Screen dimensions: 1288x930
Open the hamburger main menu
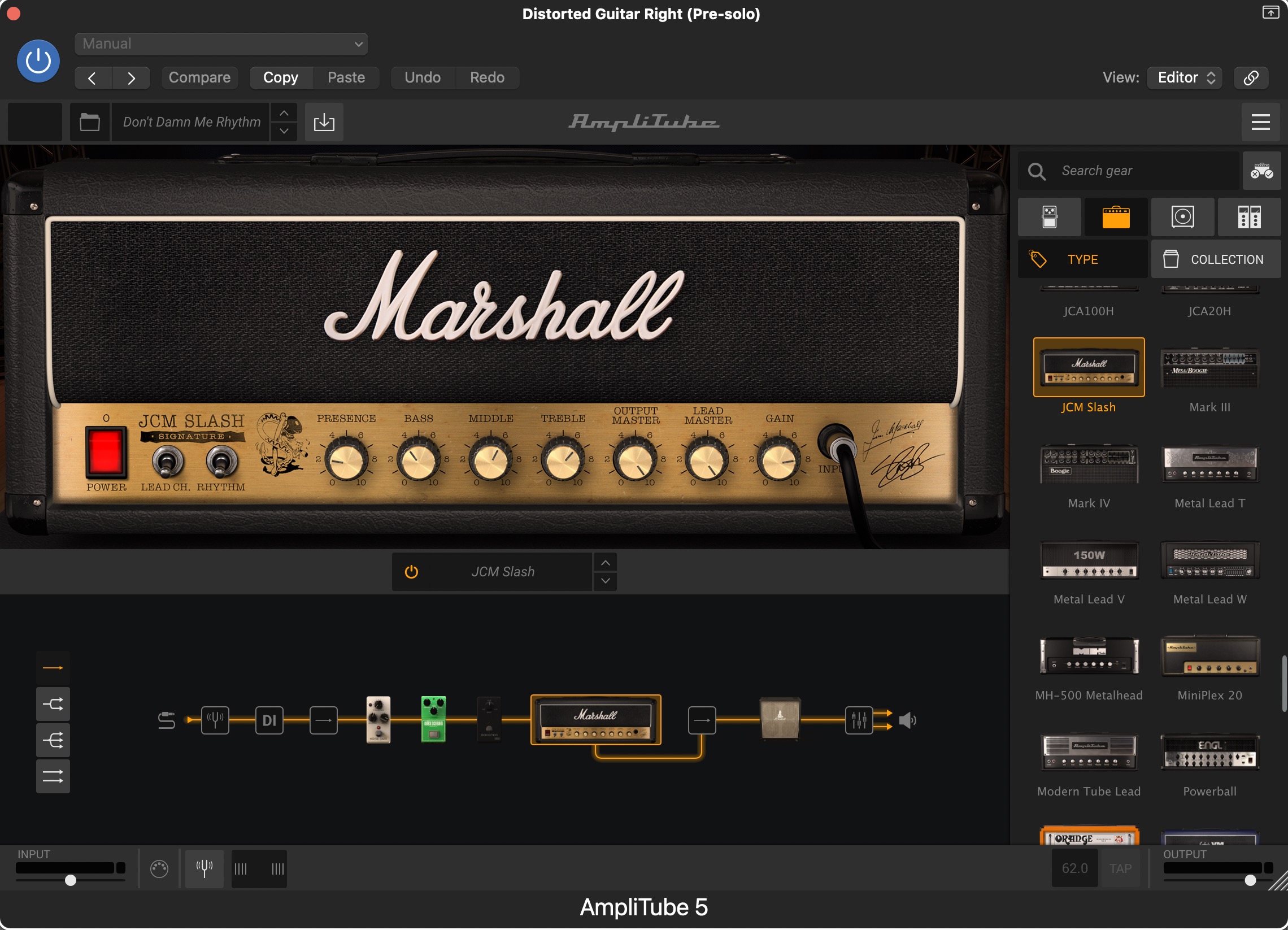(x=1261, y=122)
